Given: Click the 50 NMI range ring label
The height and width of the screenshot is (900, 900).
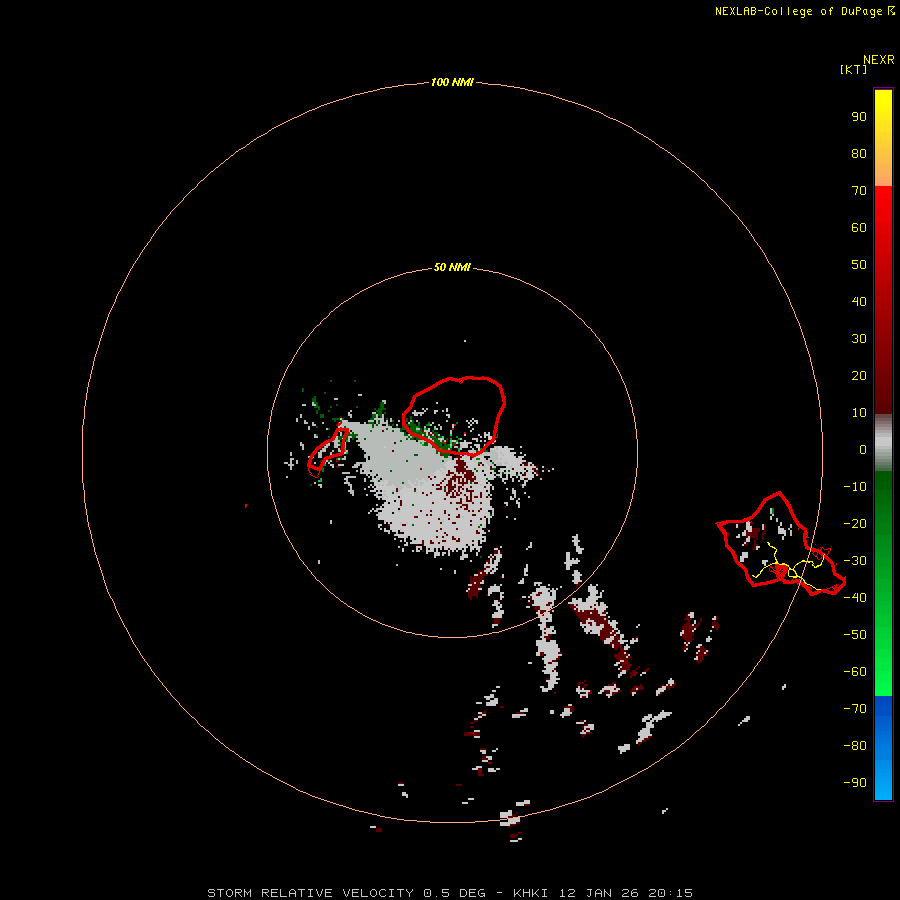Looking at the screenshot, I should tap(452, 267).
